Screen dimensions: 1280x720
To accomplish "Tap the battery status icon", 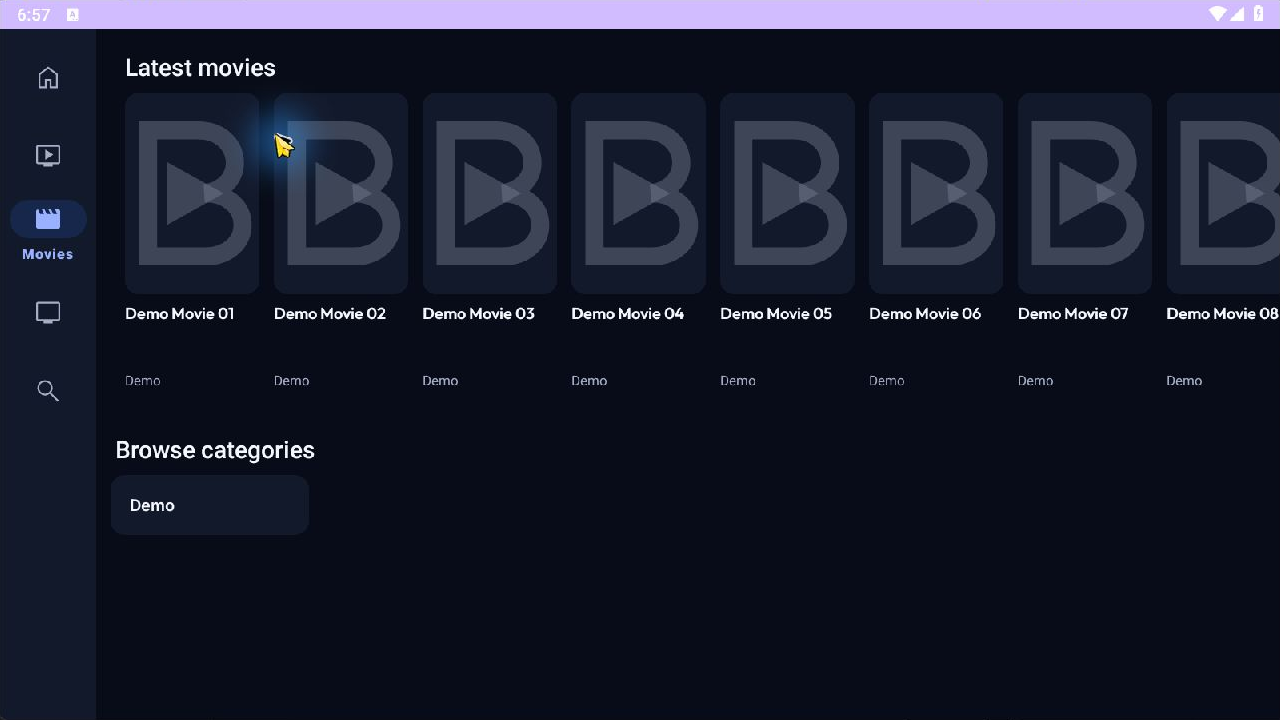I will (x=1259, y=14).
